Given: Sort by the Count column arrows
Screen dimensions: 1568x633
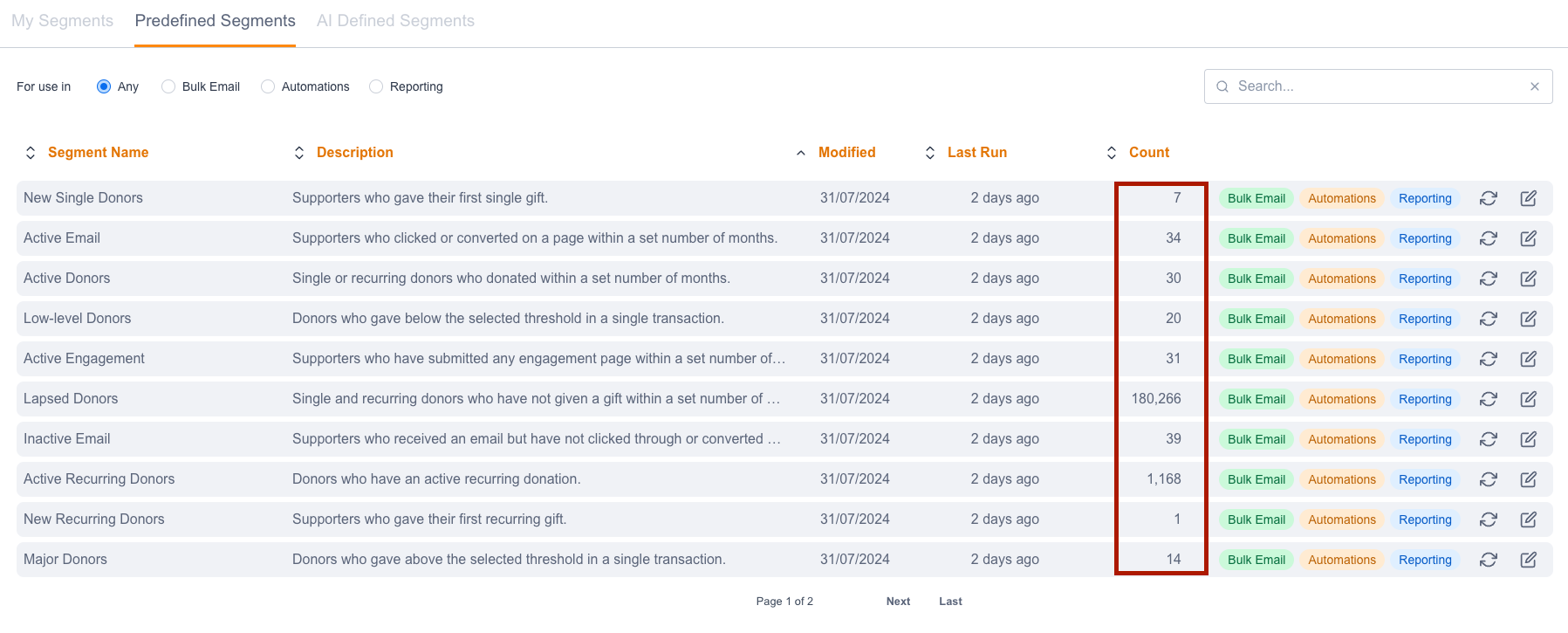Looking at the screenshot, I should click(1112, 153).
